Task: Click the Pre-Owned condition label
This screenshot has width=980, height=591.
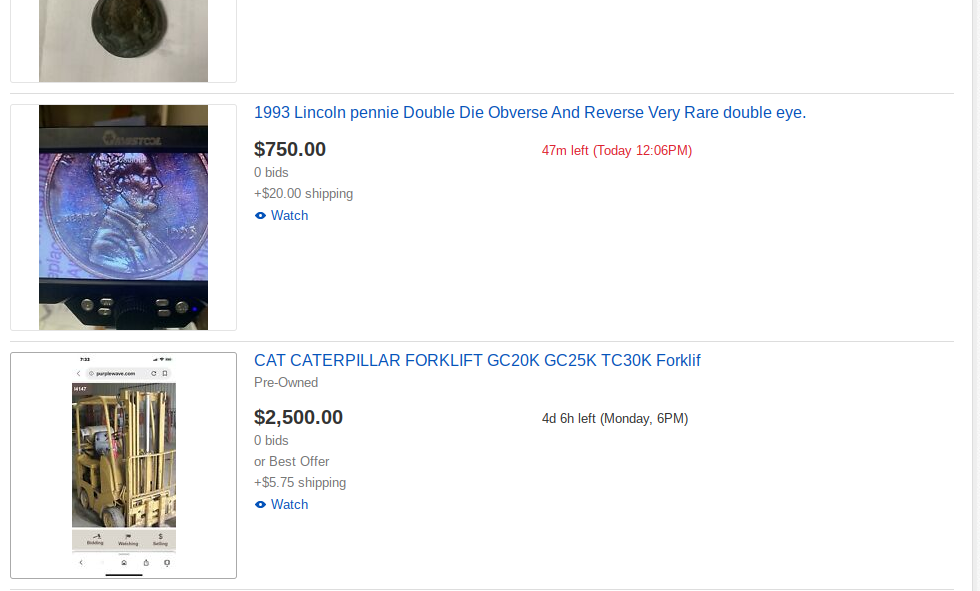Action: [x=286, y=382]
